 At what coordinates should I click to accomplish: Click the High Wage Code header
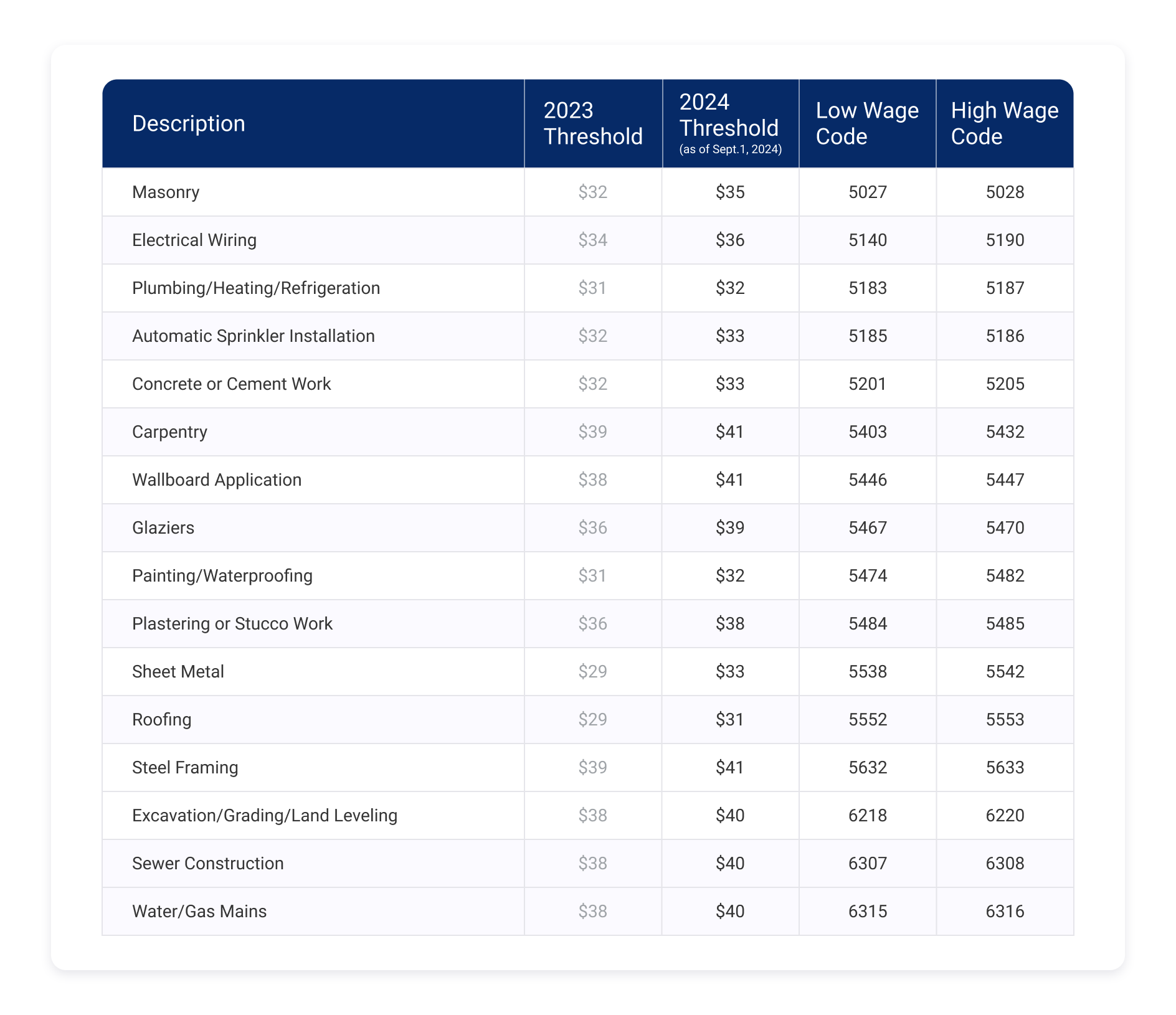(1003, 123)
